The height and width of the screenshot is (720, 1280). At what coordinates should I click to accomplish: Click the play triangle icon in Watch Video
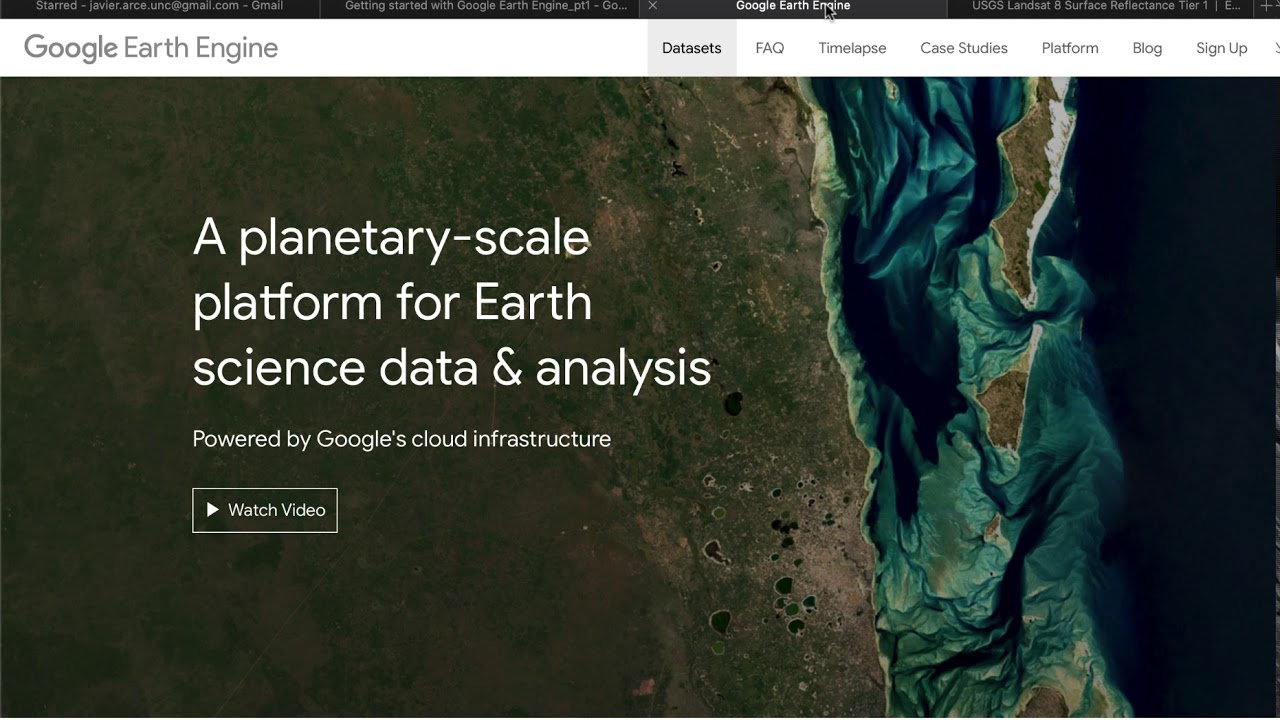212,510
